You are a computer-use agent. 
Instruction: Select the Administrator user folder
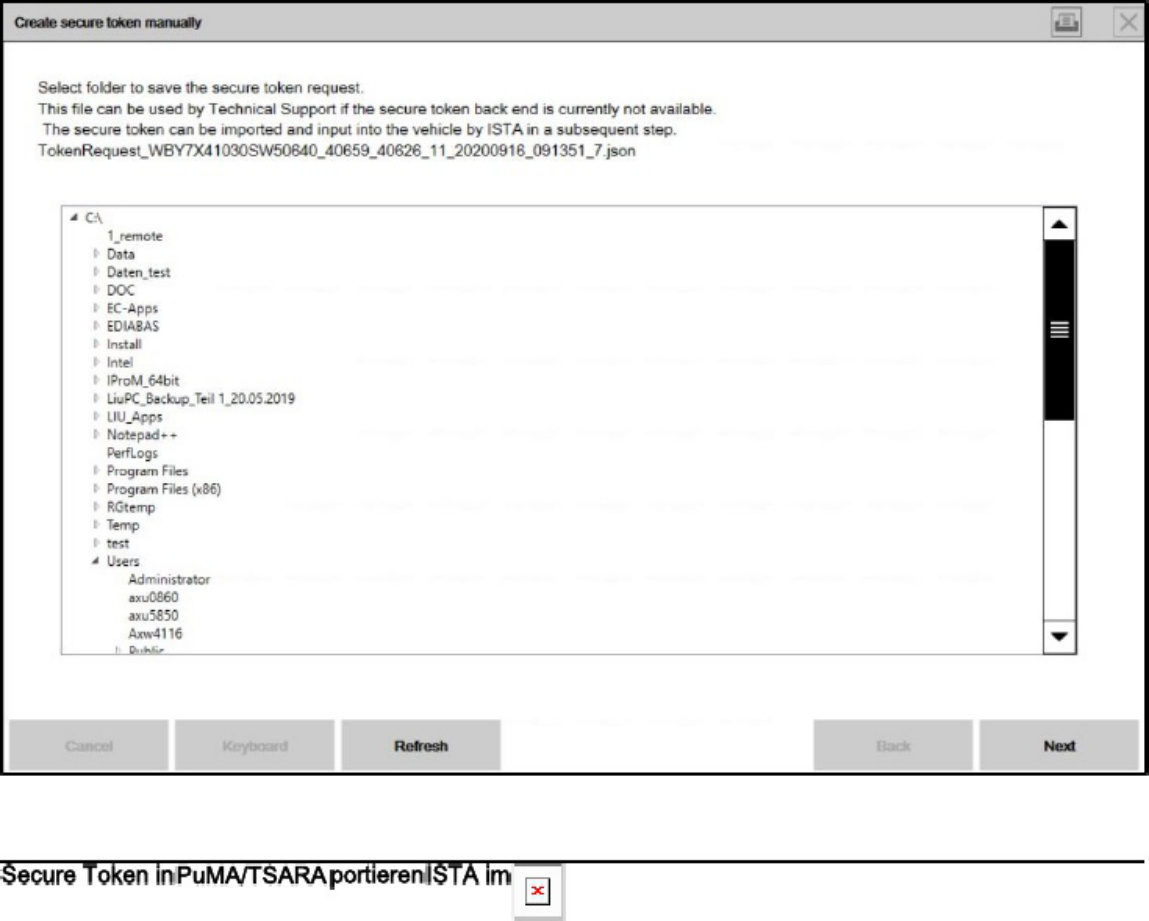coord(169,580)
